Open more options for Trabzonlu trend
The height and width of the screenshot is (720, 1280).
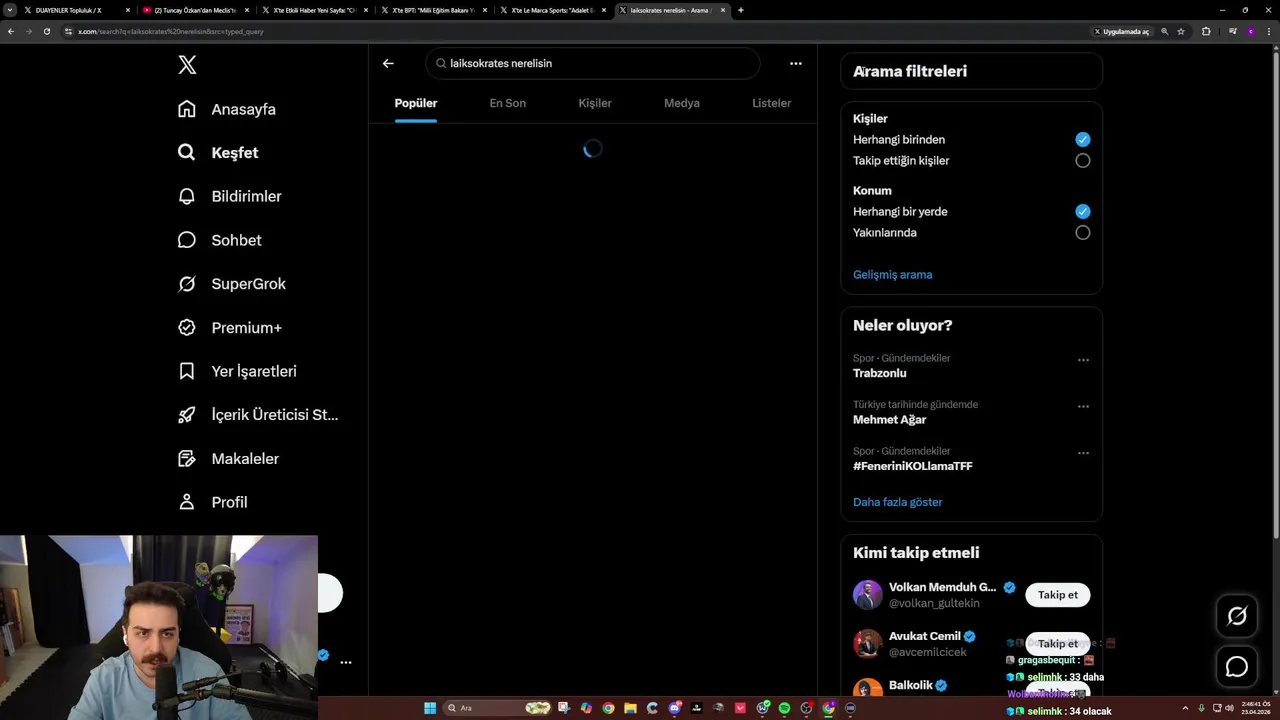(1083, 360)
